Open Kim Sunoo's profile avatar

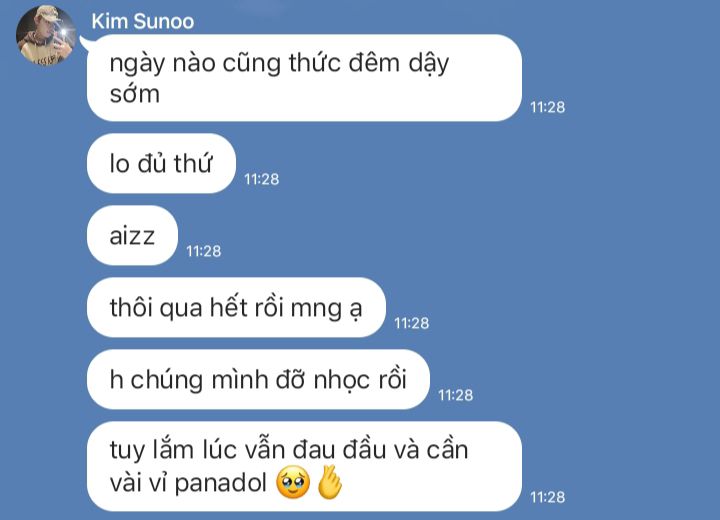pos(45,35)
